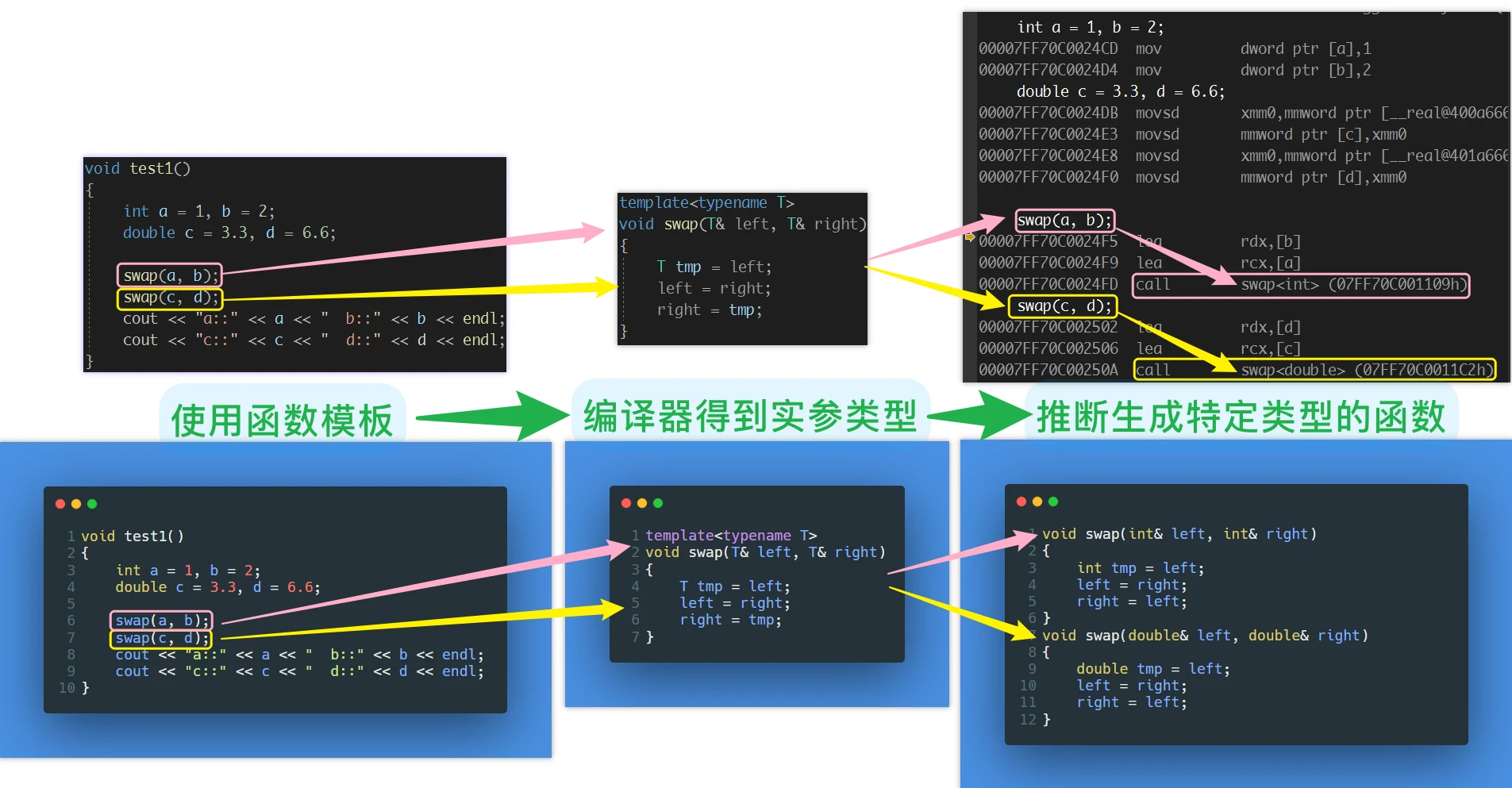Click line 9 cout "c::" in the numbered test1 snippet
Viewport: 1512px width, 788px height.
299,671
